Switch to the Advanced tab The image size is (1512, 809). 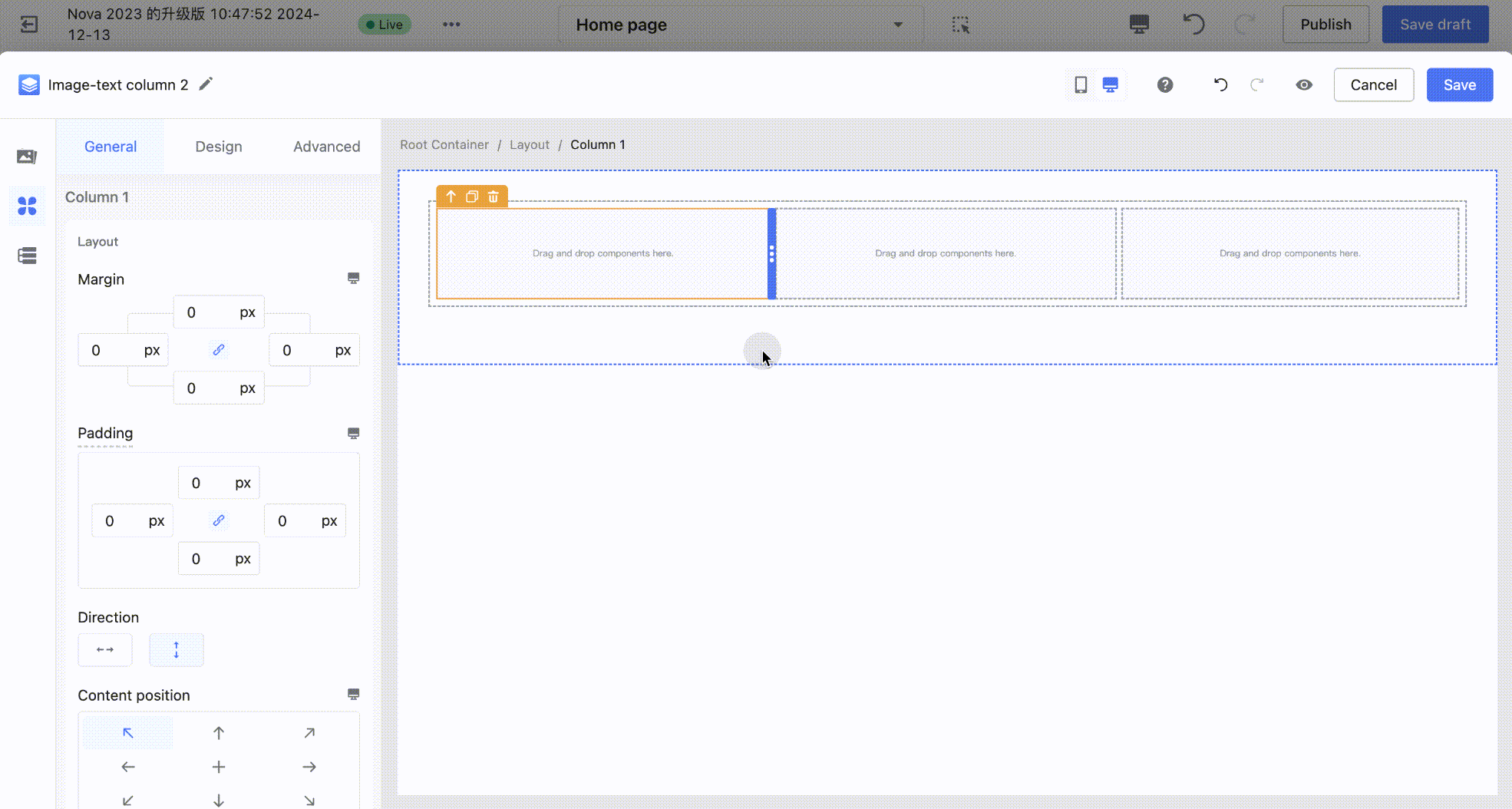[x=326, y=147]
